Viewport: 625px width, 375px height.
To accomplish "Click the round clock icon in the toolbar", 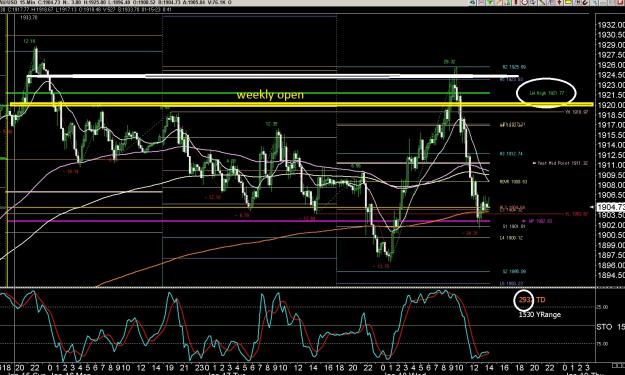I will pos(525,2).
